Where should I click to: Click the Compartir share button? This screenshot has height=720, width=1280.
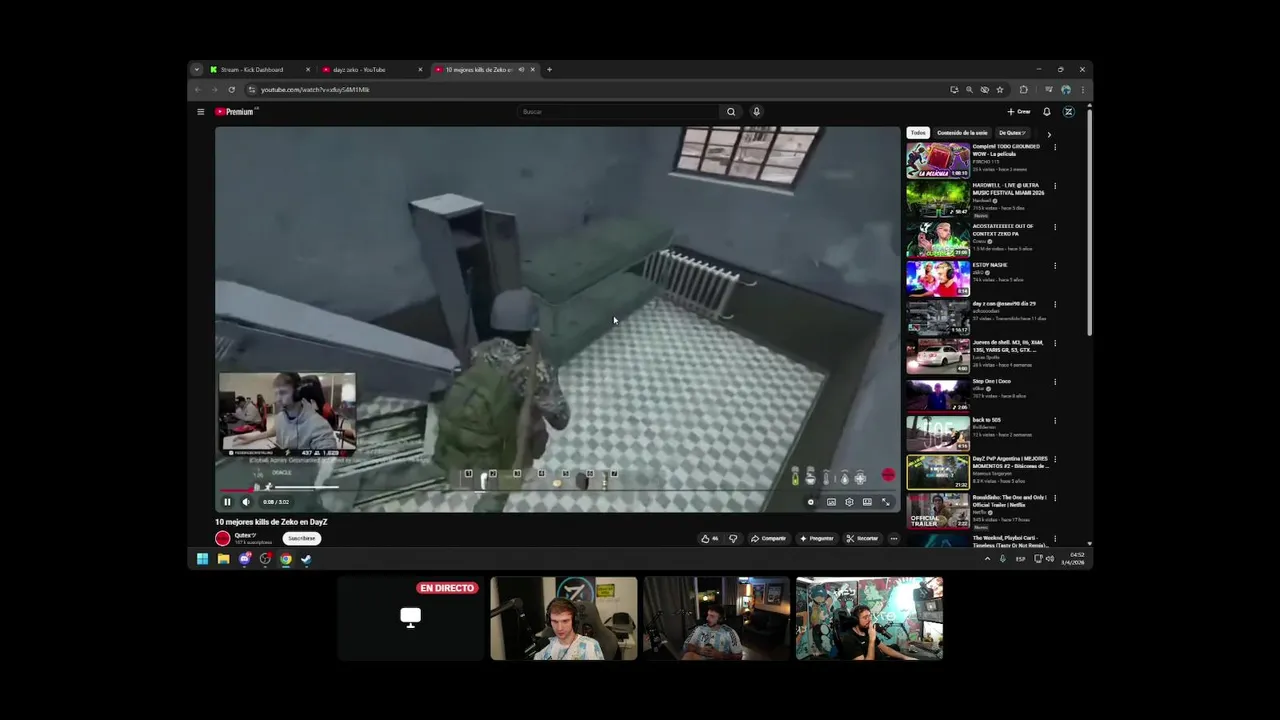tap(768, 538)
